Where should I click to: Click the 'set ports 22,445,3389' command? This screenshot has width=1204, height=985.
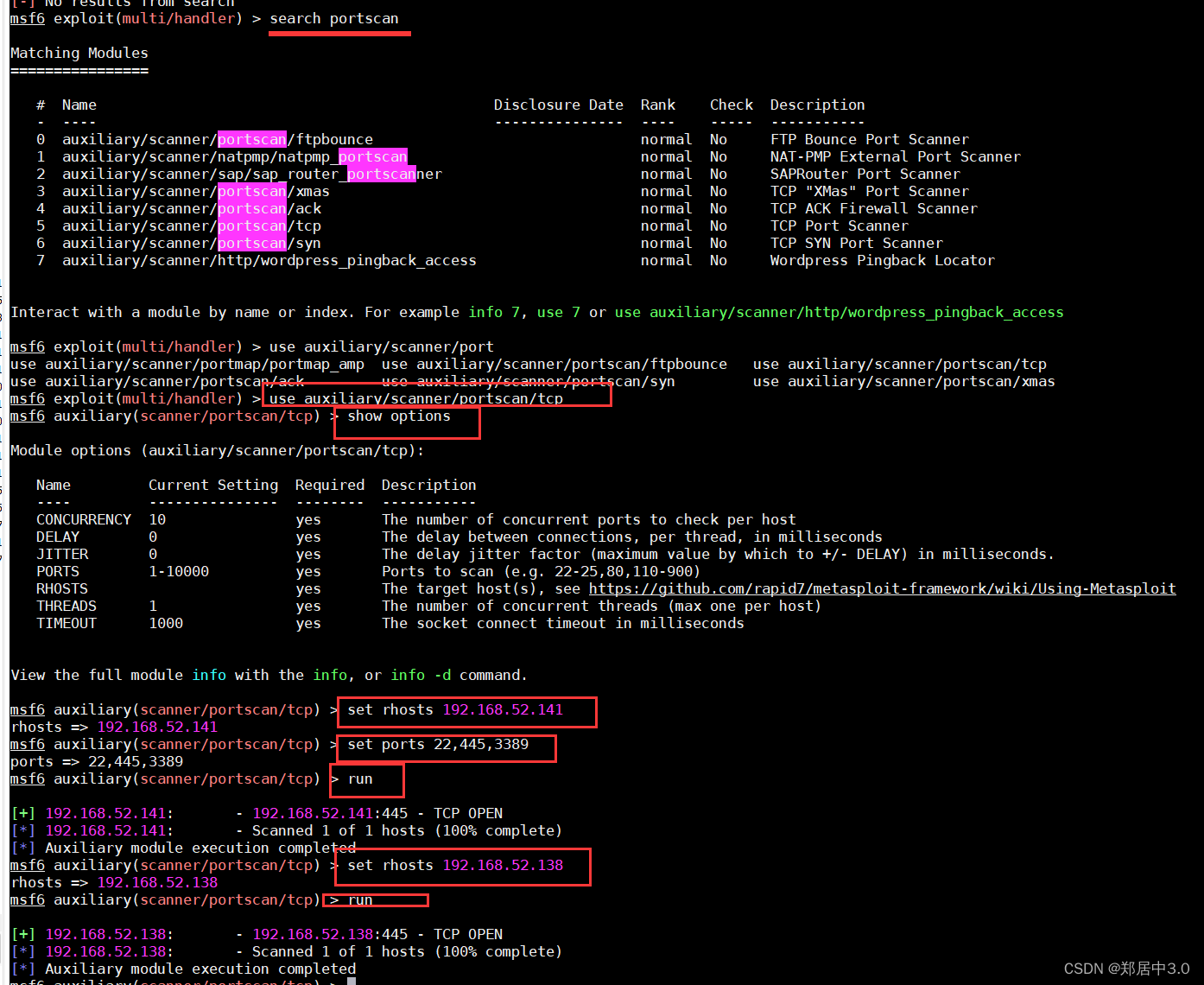[438, 744]
